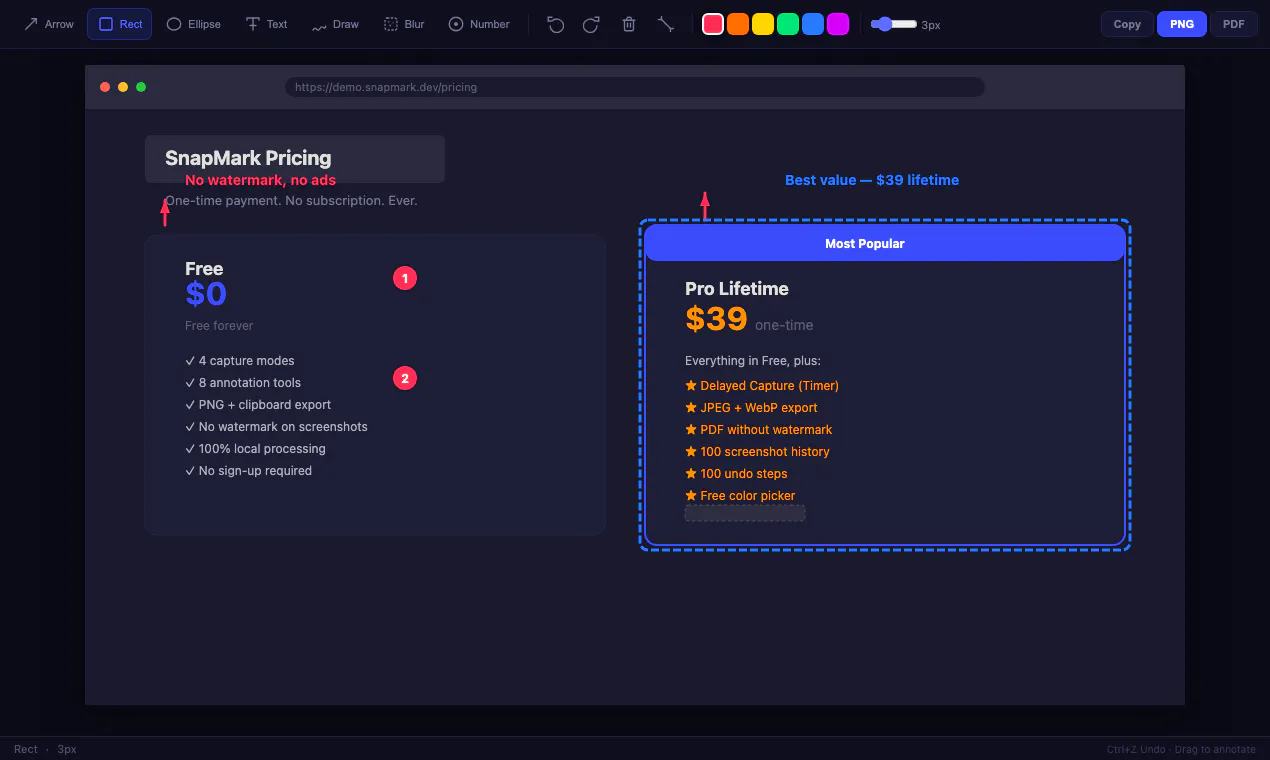Click '100% local processing' line

tap(255, 449)
